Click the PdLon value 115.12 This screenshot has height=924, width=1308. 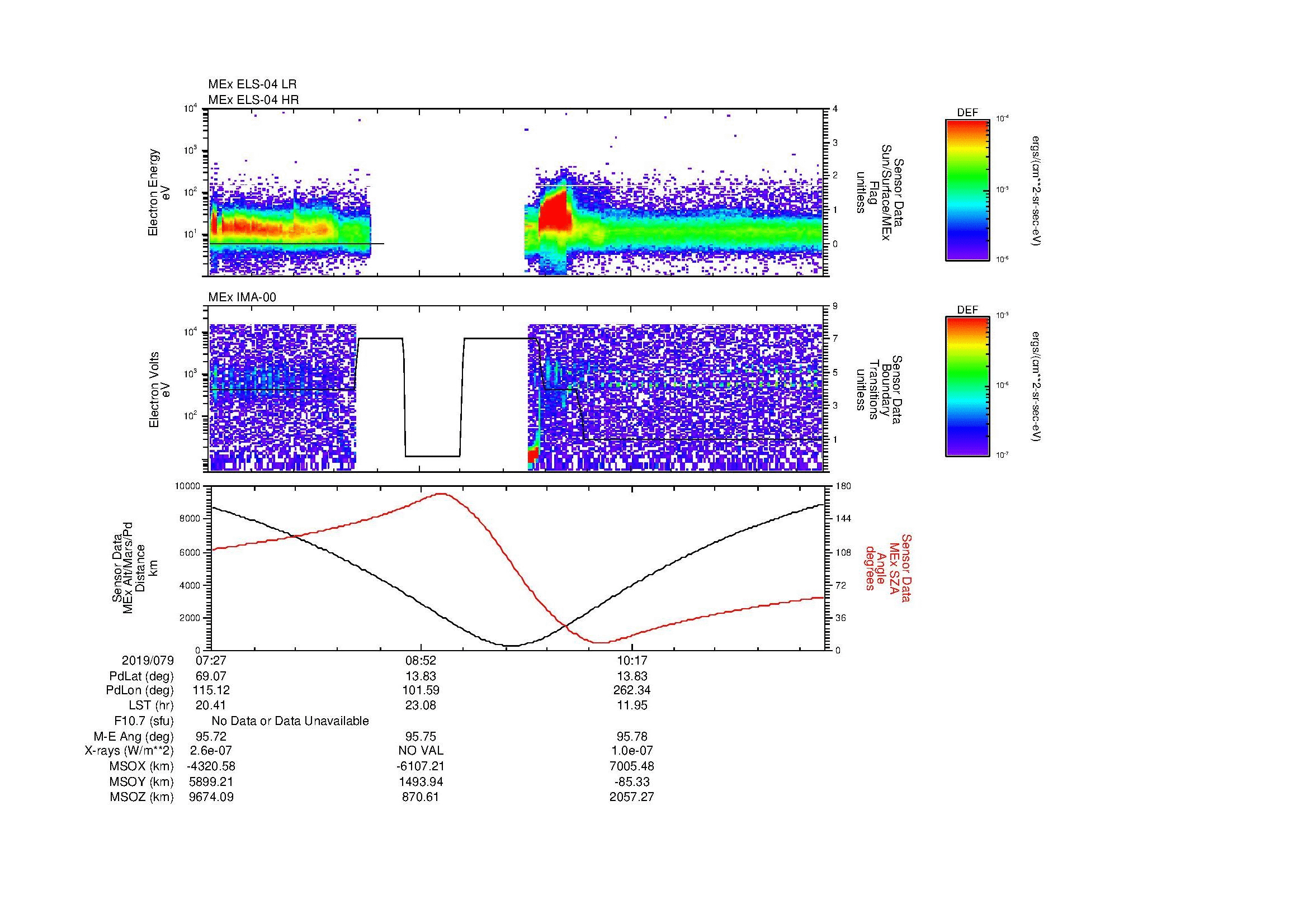coord(211,690)
